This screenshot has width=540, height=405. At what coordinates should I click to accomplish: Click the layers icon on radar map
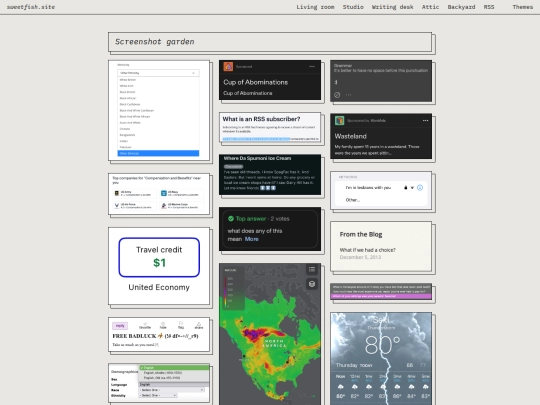pyautogui.click(x=312, y=284)
